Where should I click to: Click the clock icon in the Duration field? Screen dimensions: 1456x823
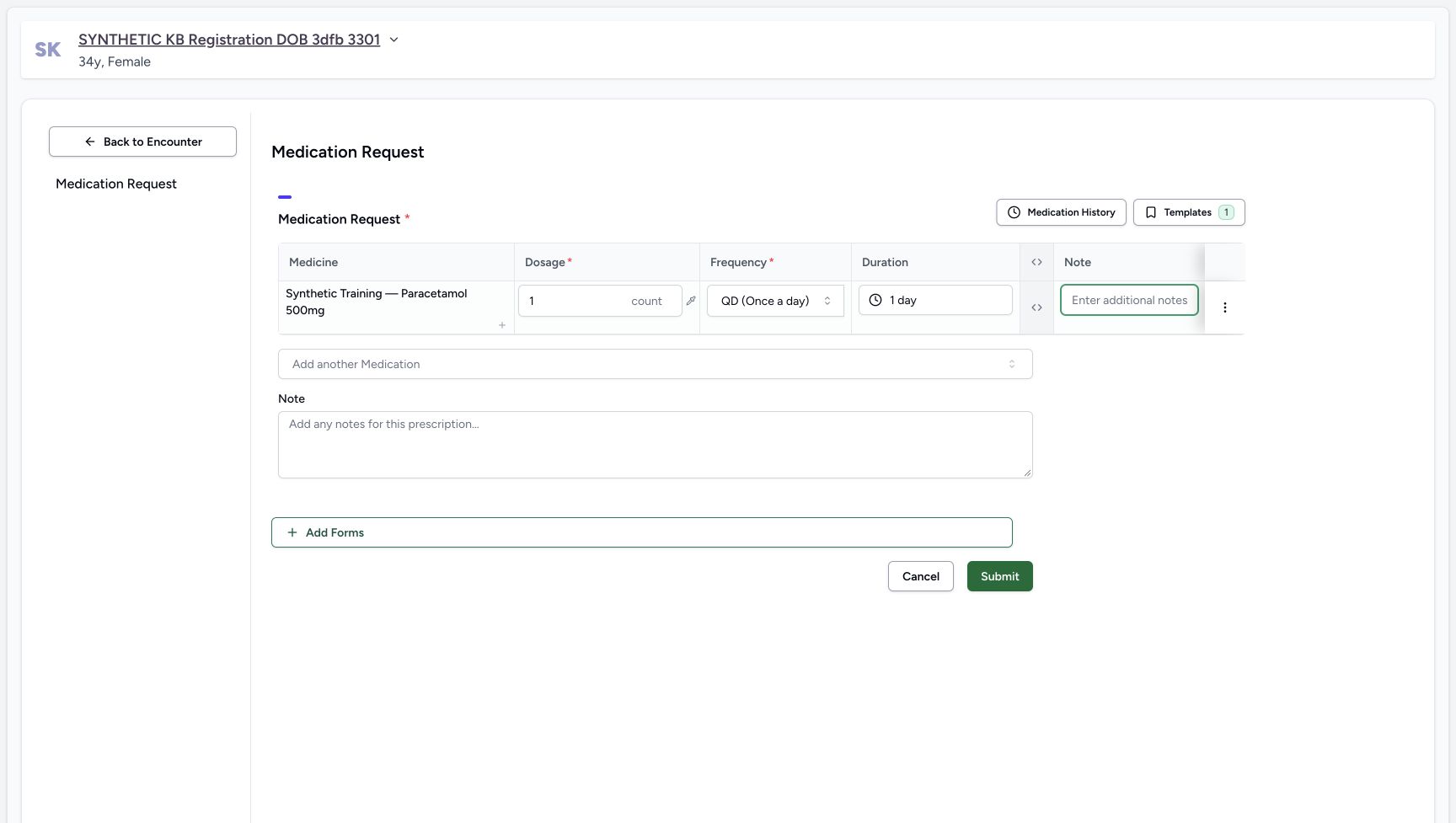pos(875,300)
